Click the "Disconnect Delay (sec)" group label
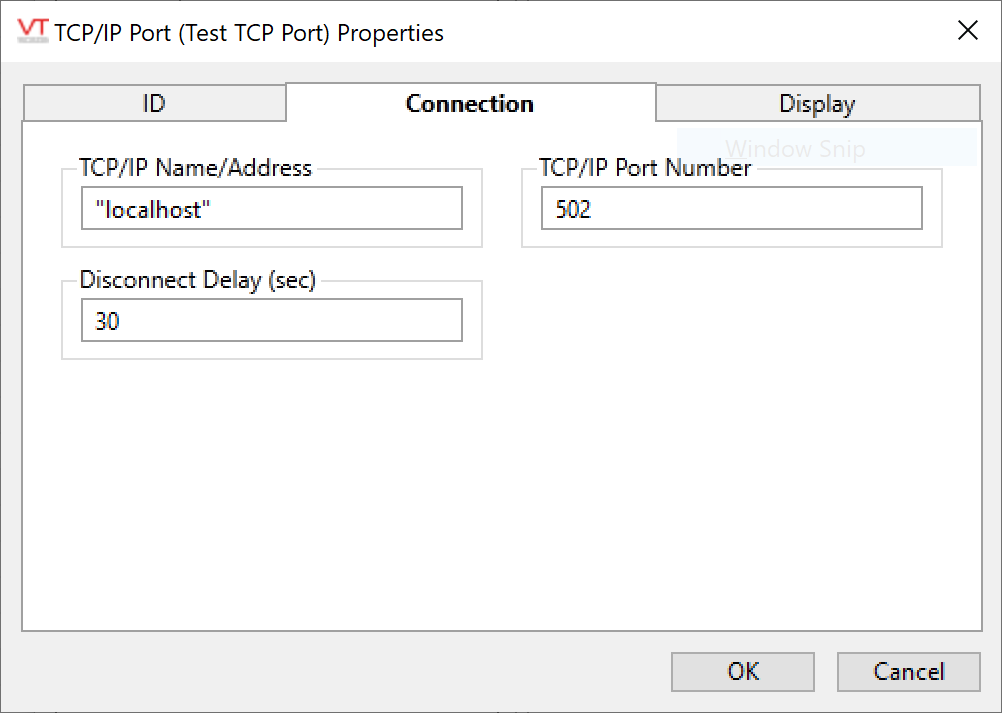 [x=198, y=280]
